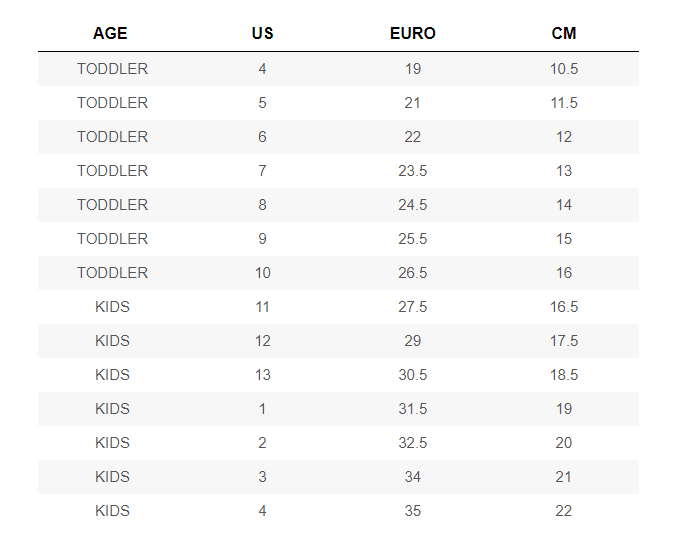Select the EURO size 30.5 cell
This screenshot has width=676, height=558.
[413, 375]
